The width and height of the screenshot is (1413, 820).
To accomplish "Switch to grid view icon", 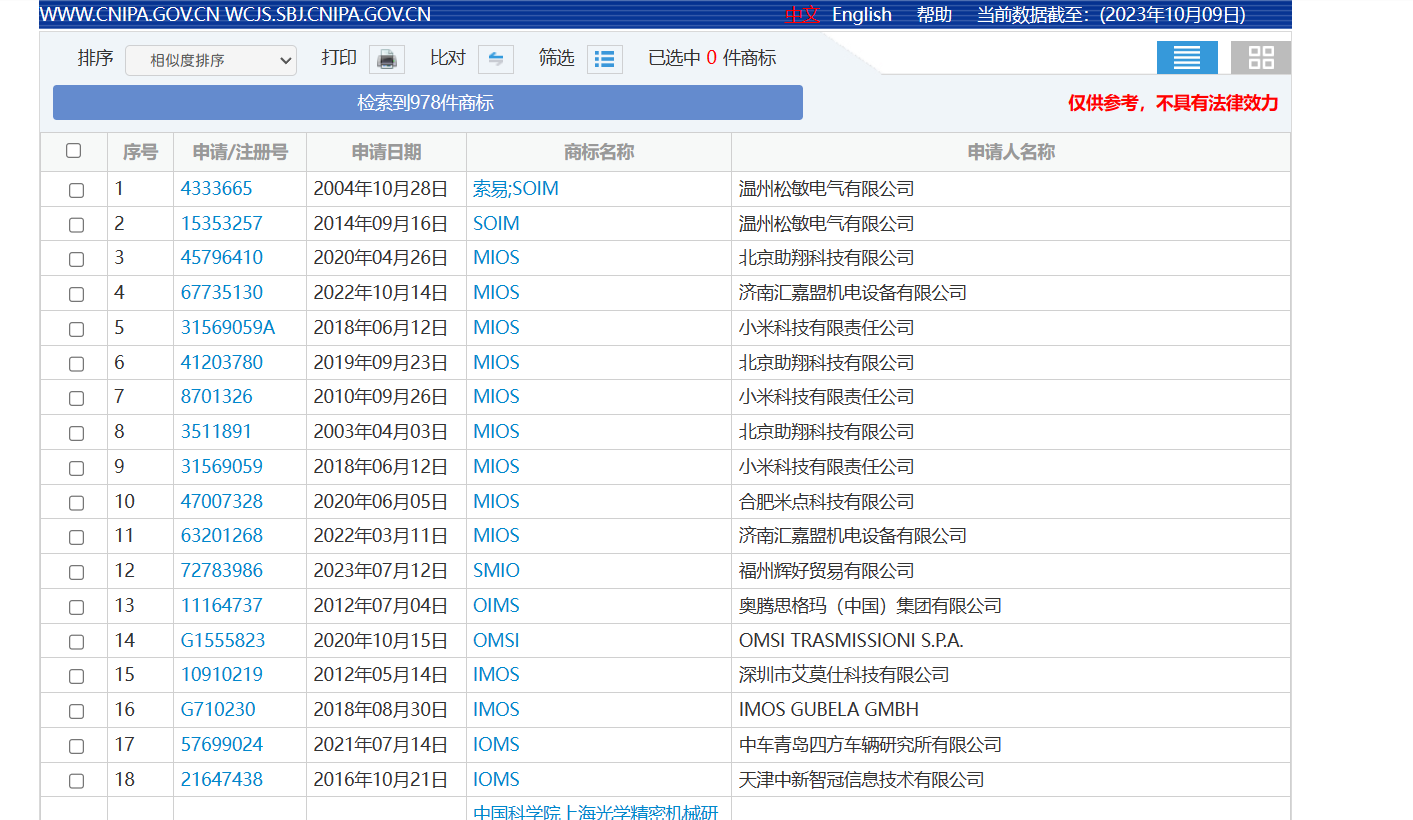I will (x=1261, y=58).
